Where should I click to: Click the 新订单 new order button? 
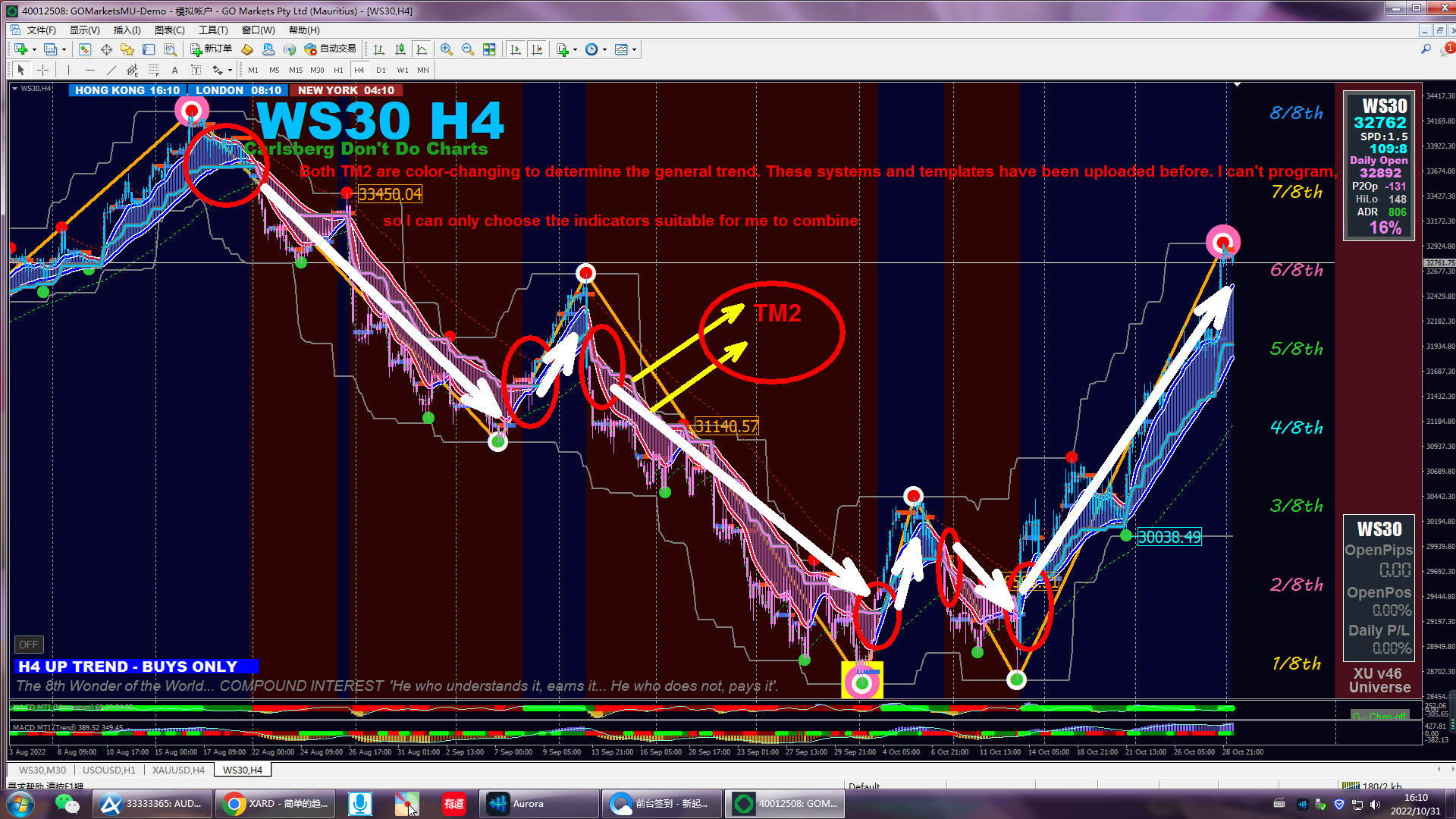point(212,49)
